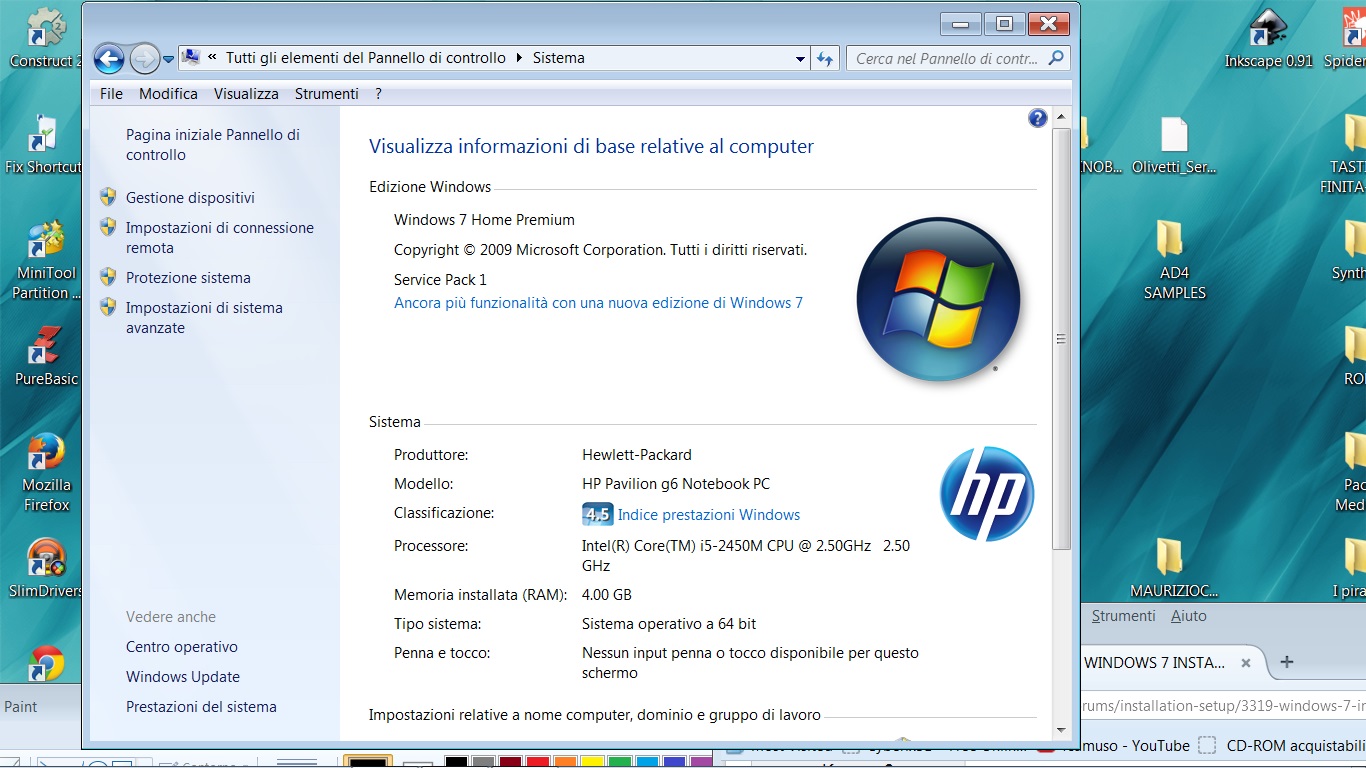
Task: Open Pagina iniziale Pannello di controllo
Action: click(x=213, y=144)
